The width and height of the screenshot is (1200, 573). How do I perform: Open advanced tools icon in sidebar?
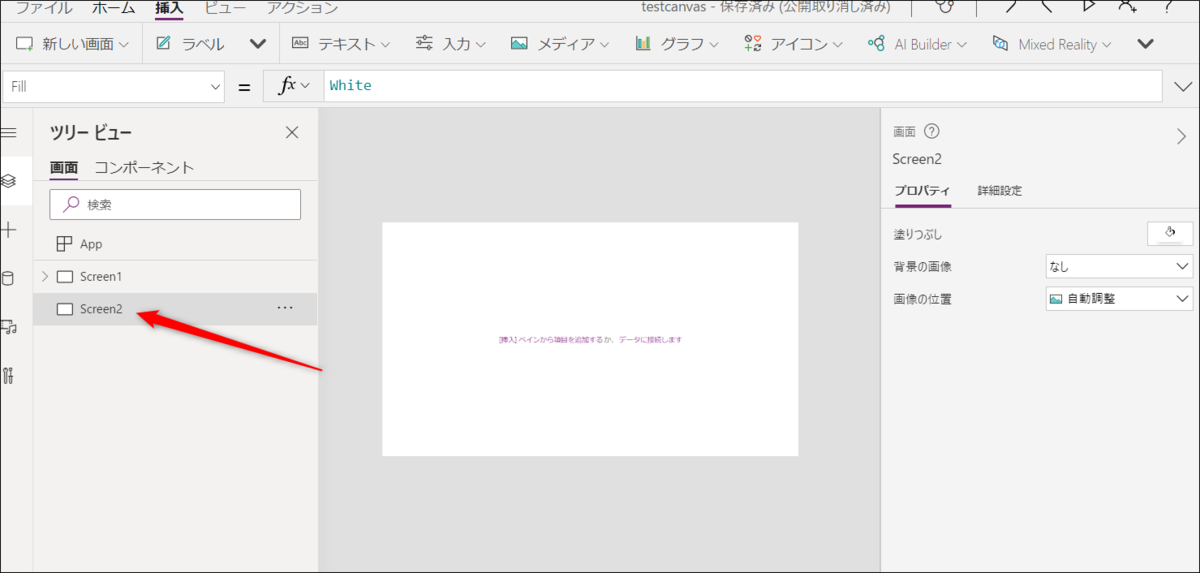9,376
